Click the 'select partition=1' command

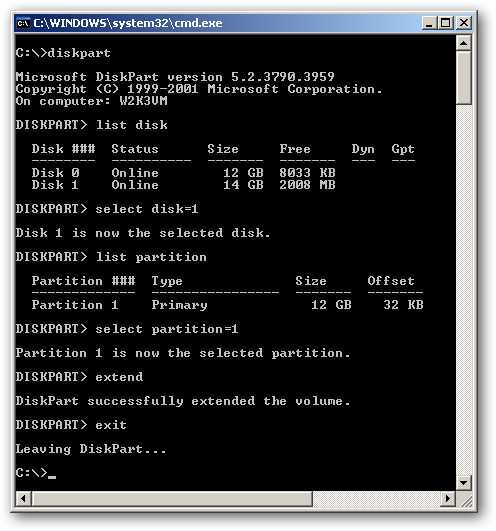[167, 329]
